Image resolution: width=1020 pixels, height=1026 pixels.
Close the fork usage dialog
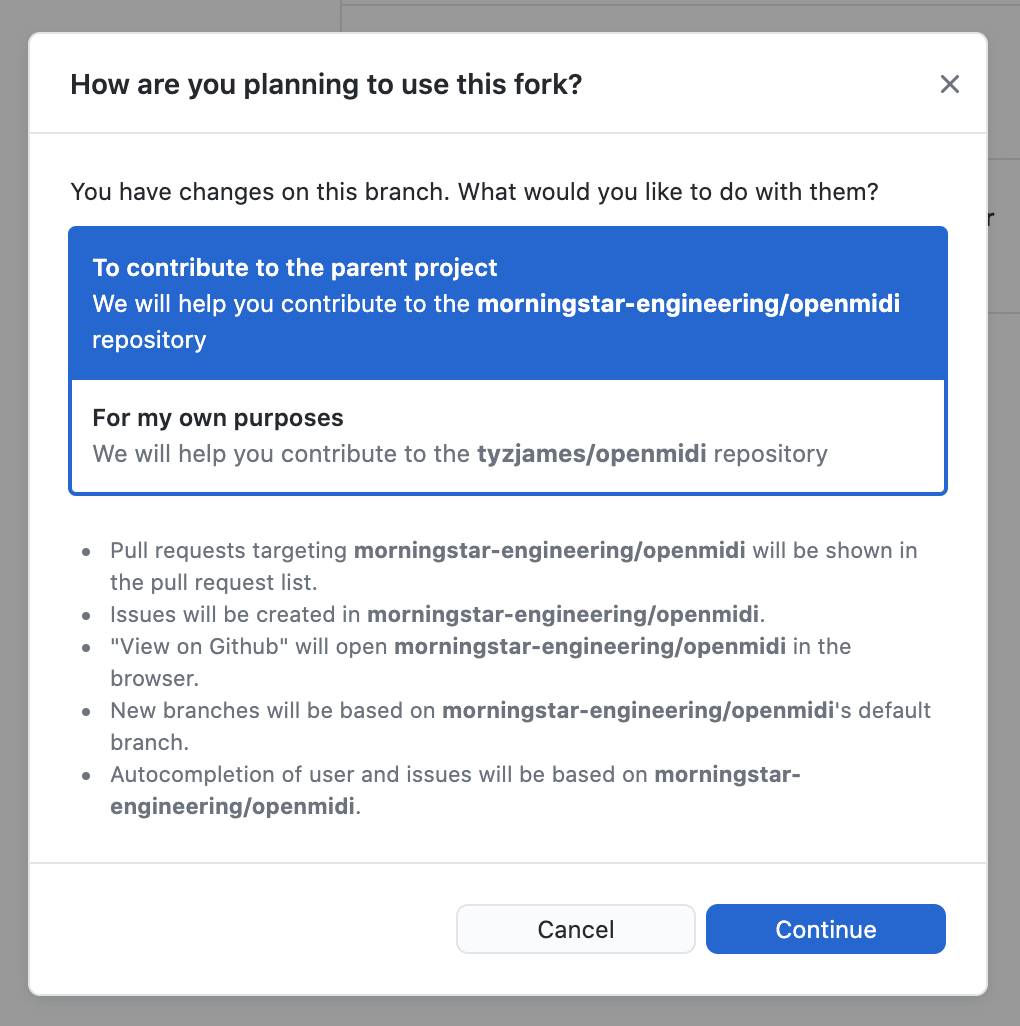[949, 84]
